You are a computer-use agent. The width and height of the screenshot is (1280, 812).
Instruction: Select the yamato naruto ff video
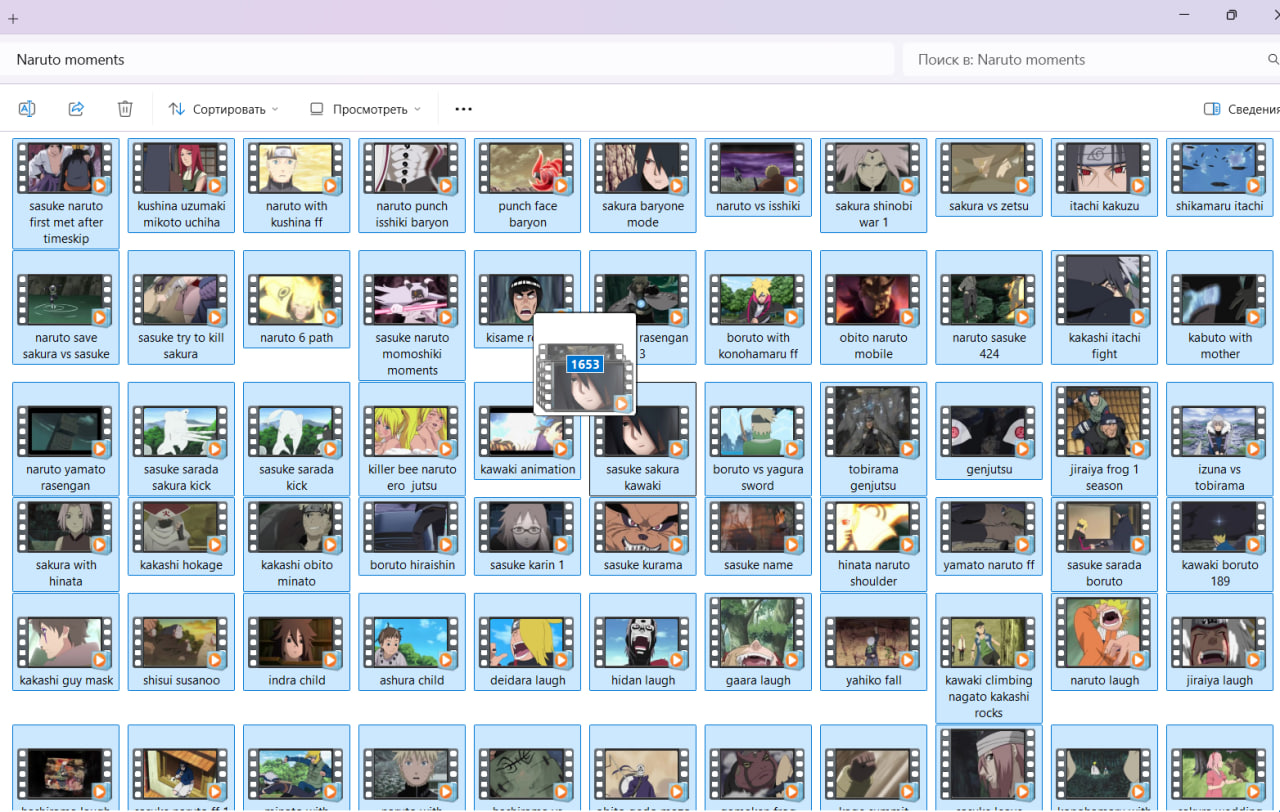989,536
